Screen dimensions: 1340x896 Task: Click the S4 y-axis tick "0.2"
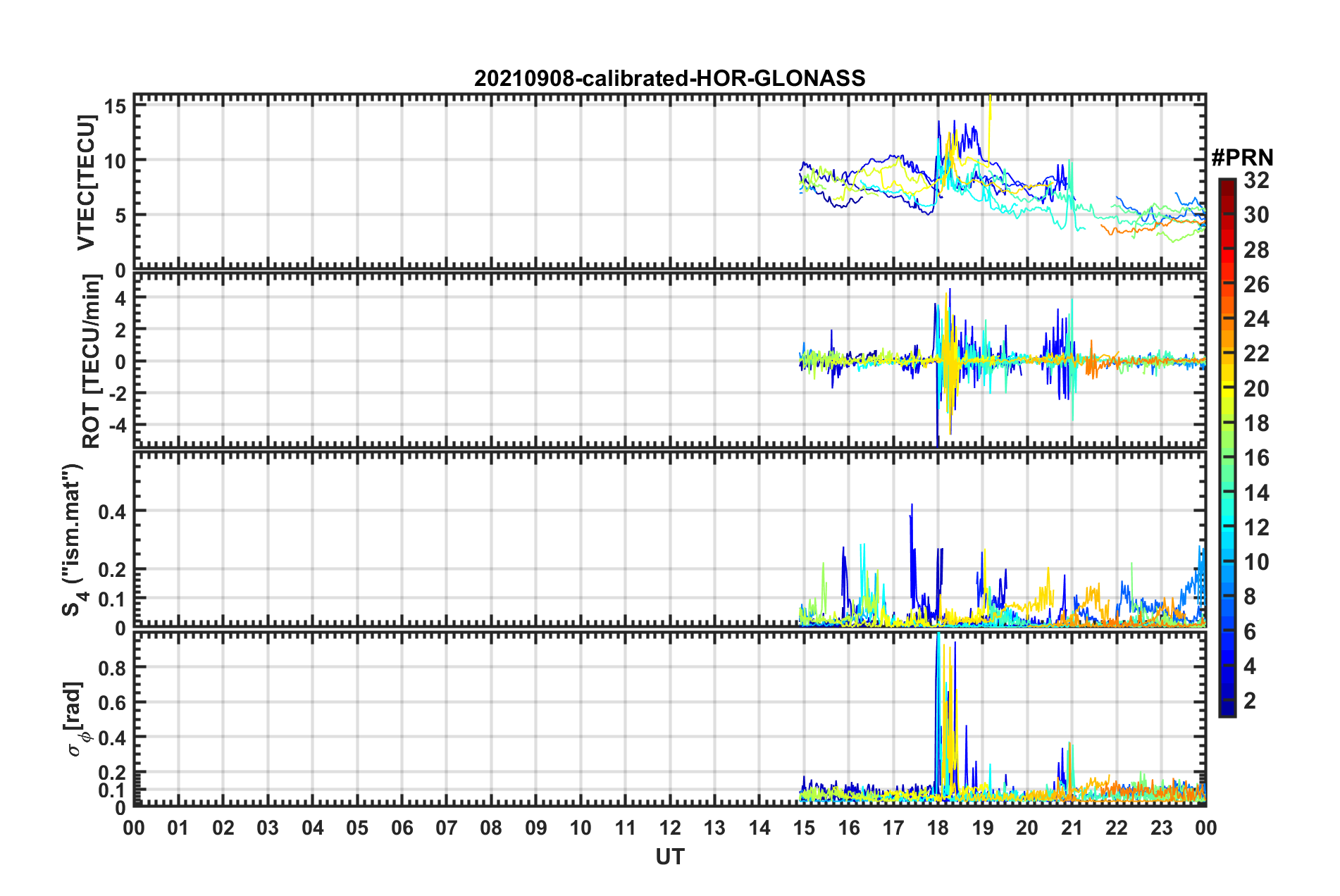[113, 570]
